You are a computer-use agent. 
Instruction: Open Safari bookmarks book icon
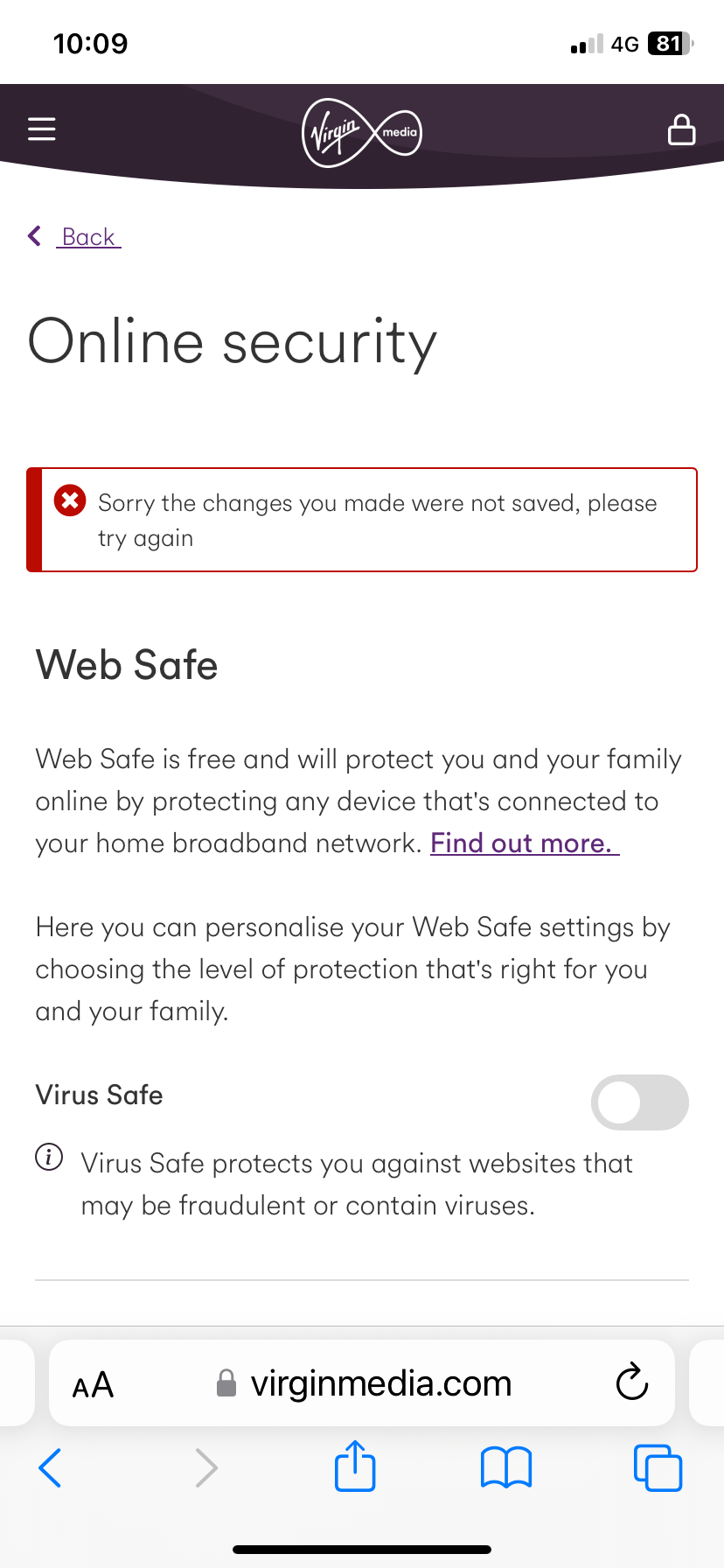pyautogui.click(x=506, y=1467)
